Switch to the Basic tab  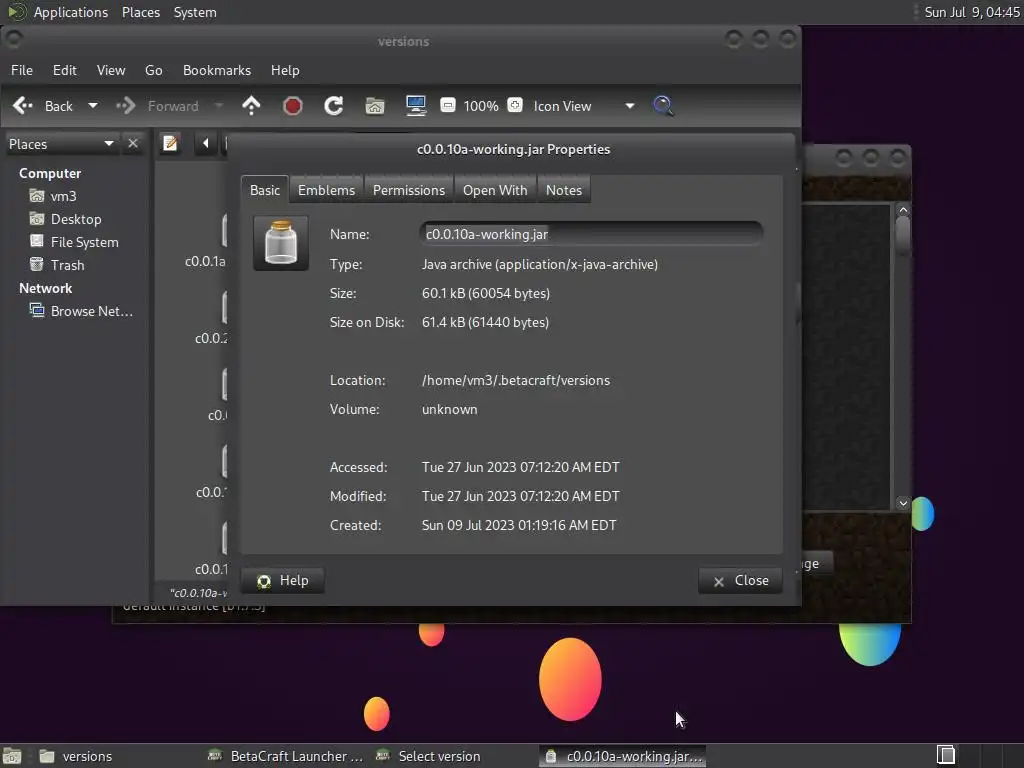tap(264, 190)
